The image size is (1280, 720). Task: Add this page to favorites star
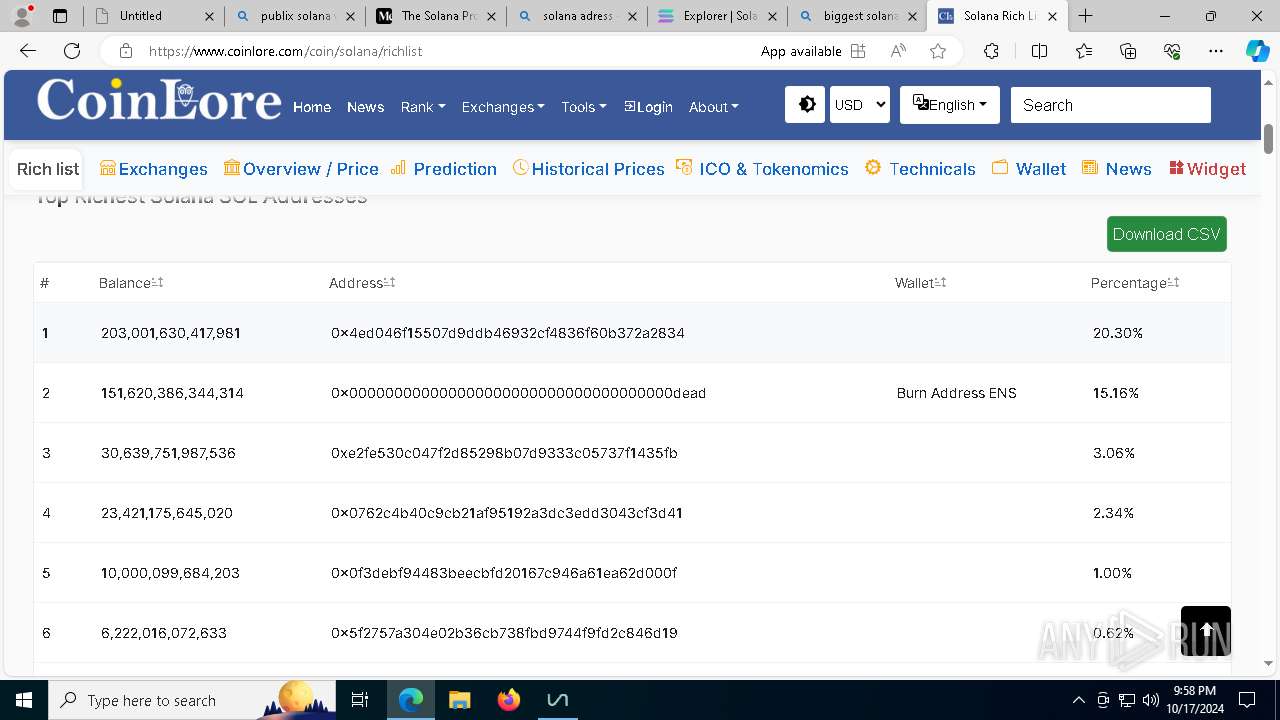click(938, 51)
